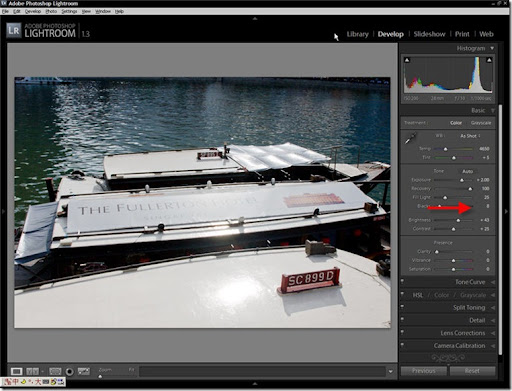Switch to the Library module
Screen dimensions: 512x391
[357, 34]
